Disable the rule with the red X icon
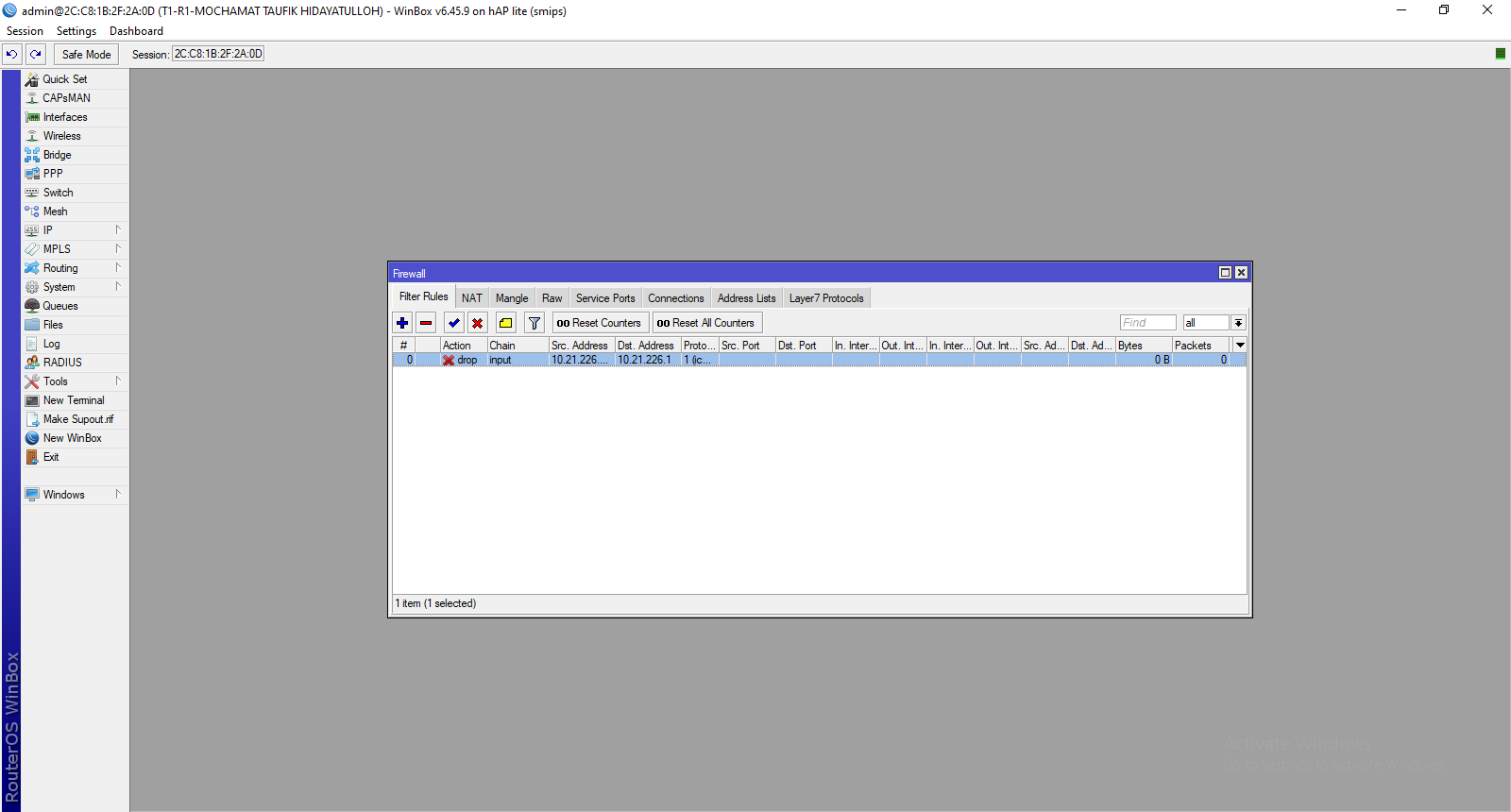Image resolution: width=1511 pixels, height=812 pixels. click(x=478, y=323)
